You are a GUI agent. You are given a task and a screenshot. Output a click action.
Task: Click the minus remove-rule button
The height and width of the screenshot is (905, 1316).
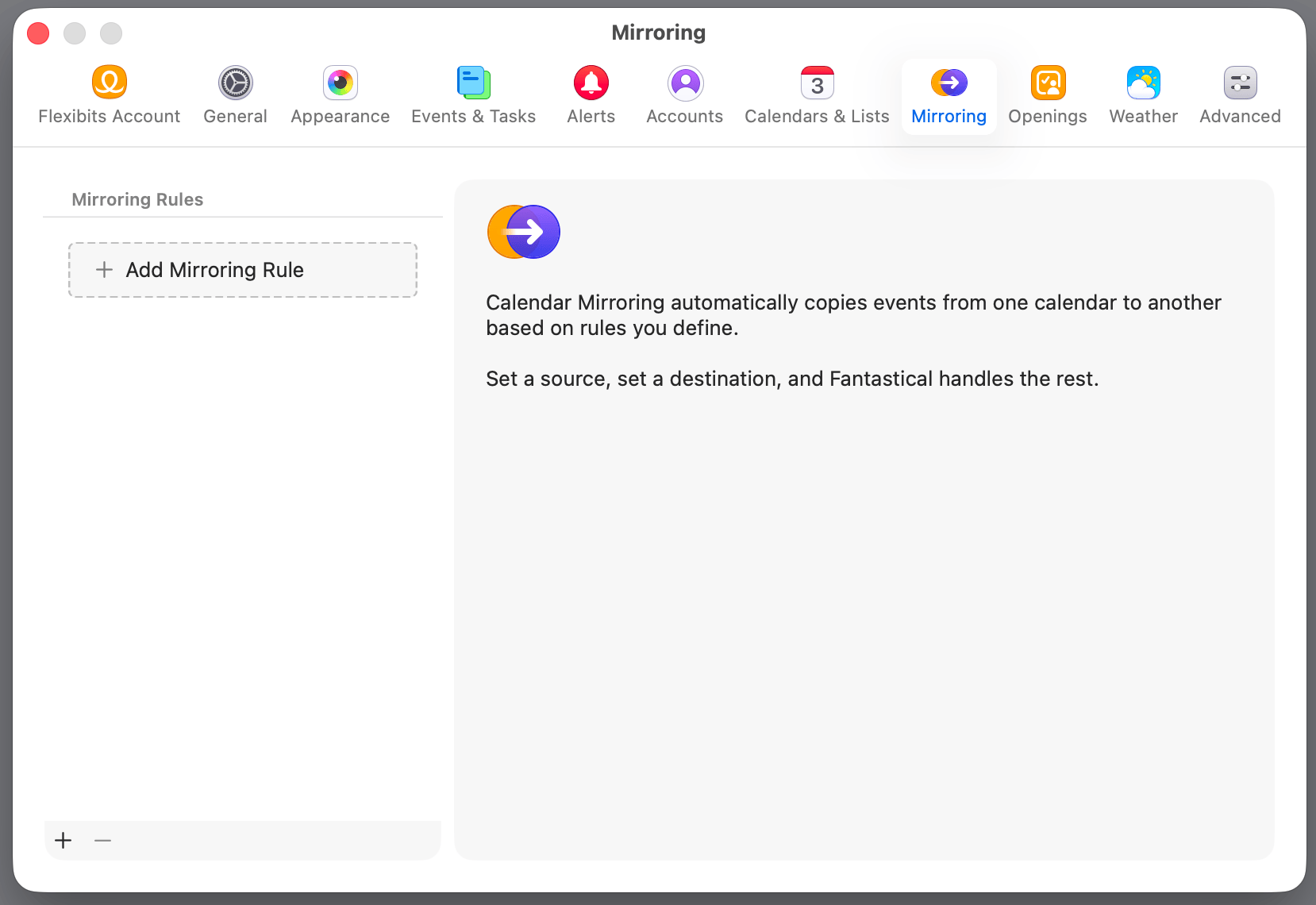102,840
